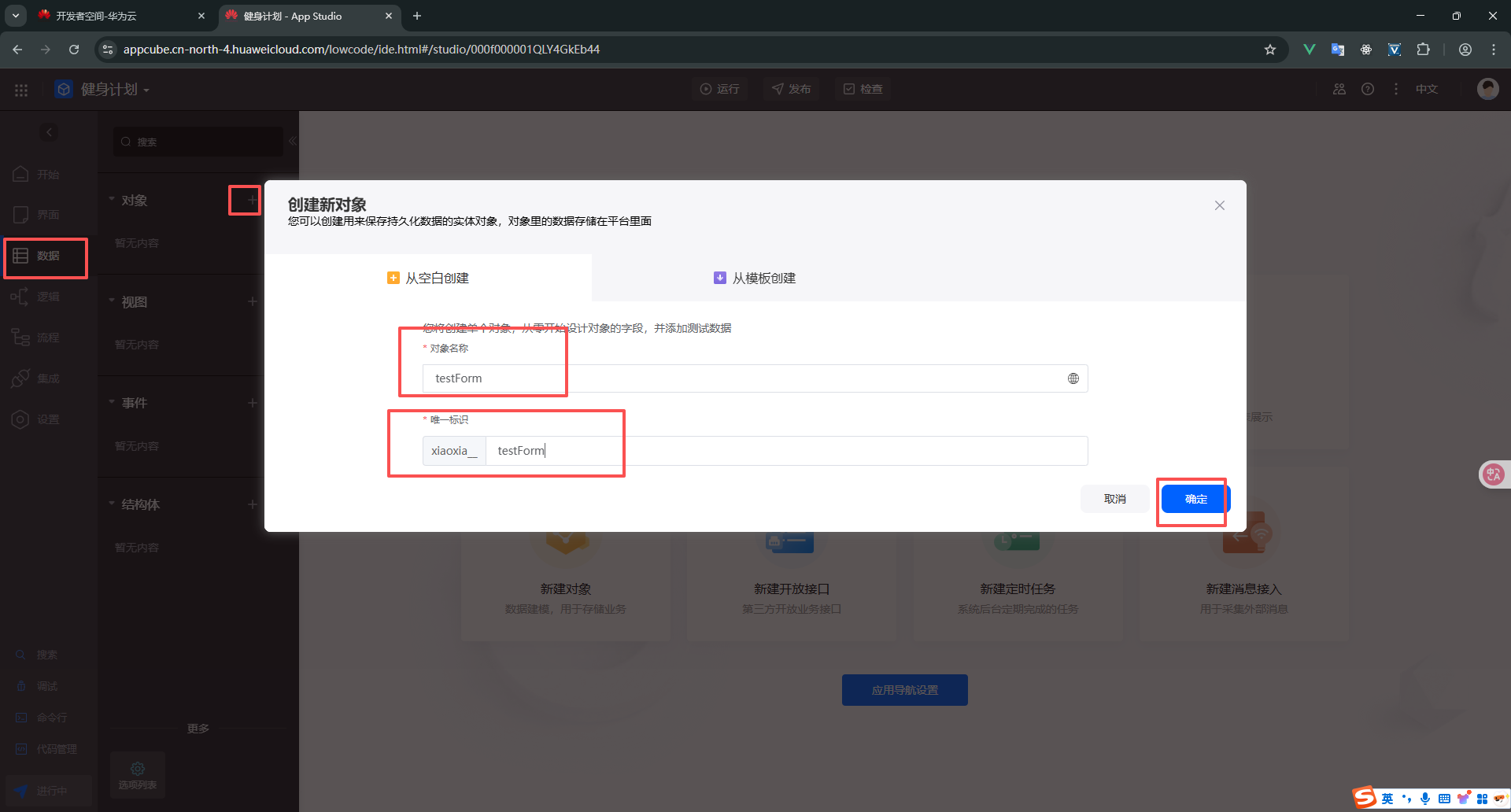Open the 设置 sidebar gear icon
The image size is (1511, 812).
[x=21, y=419]
